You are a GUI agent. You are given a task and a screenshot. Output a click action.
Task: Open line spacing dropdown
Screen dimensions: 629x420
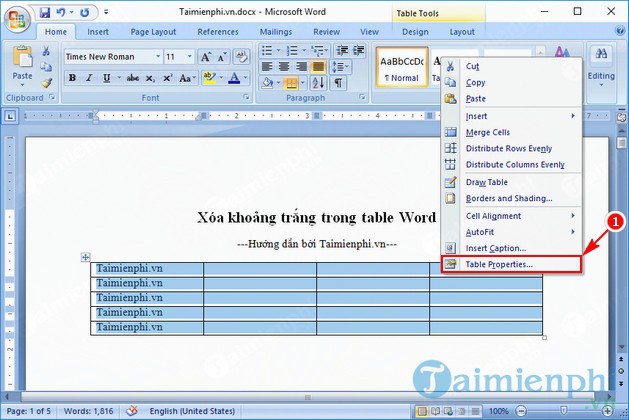[x=341, y=66]
